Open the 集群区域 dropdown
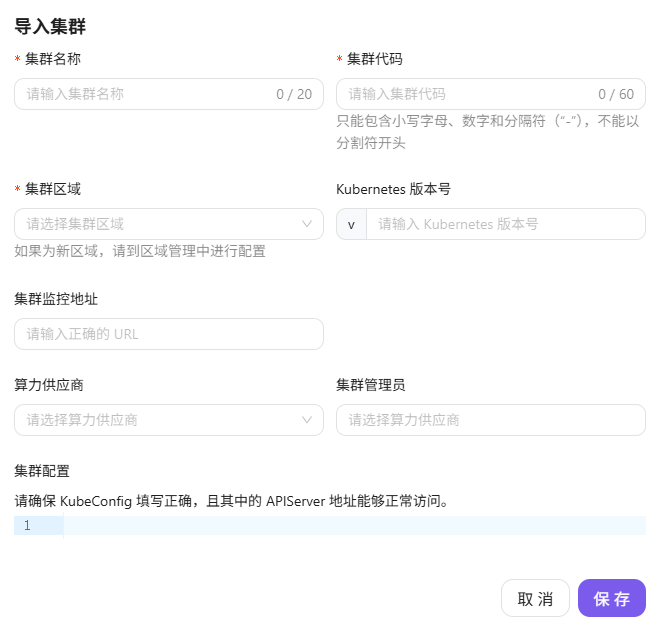This screenshot has width=662, height=627. click(x=169, y=224)
